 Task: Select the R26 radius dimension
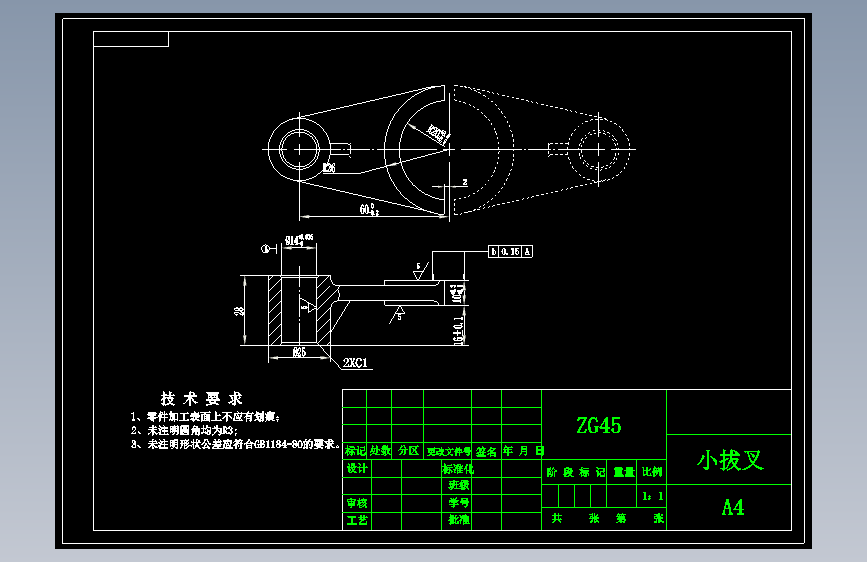tap(329, 167)
